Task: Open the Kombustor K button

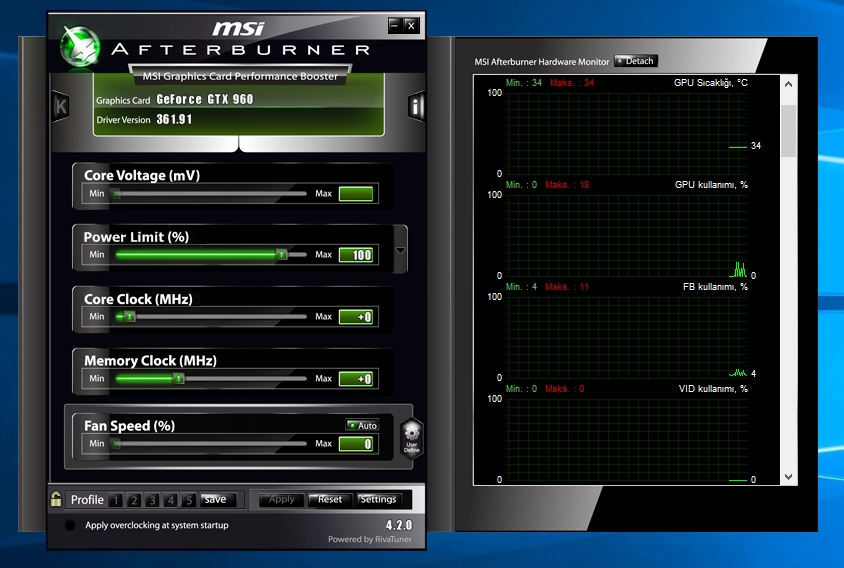Action: tap(60, 106)
